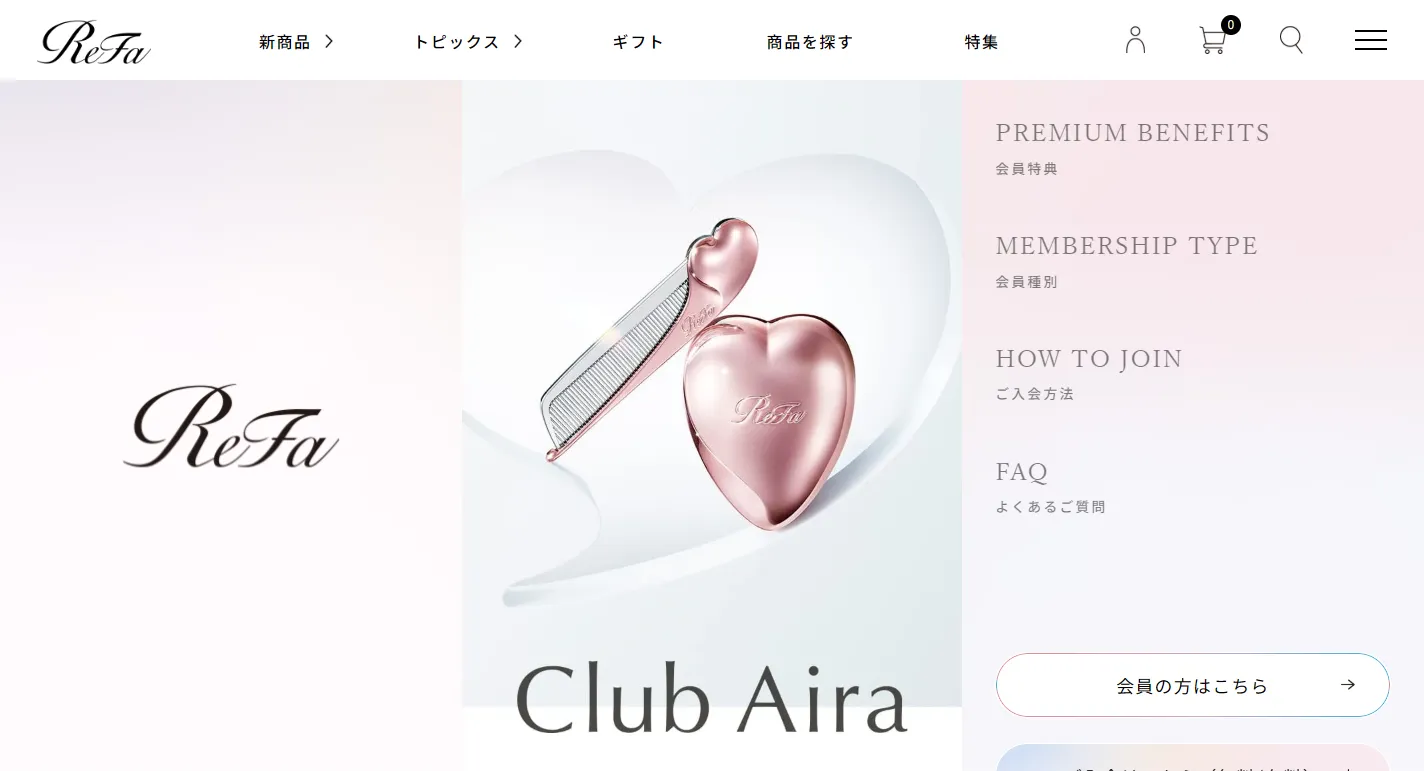The image size is (1424, 771).
Task: Expand the 新商品 chevron
Action: 329,41
